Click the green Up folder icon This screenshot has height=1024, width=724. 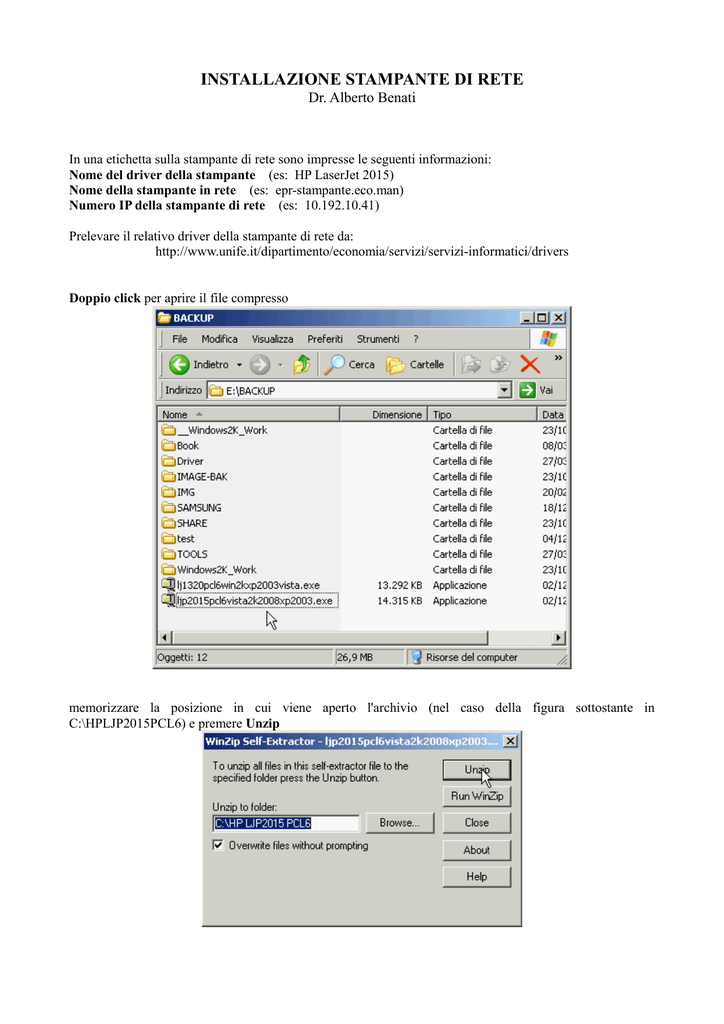[x=302, y=365]
